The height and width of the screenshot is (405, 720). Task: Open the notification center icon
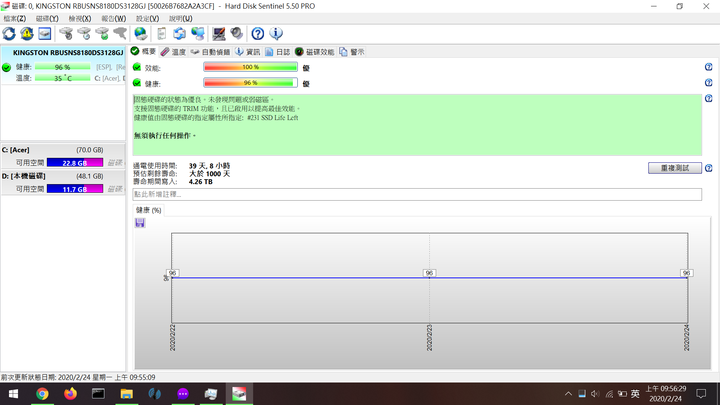coord(701,394)
